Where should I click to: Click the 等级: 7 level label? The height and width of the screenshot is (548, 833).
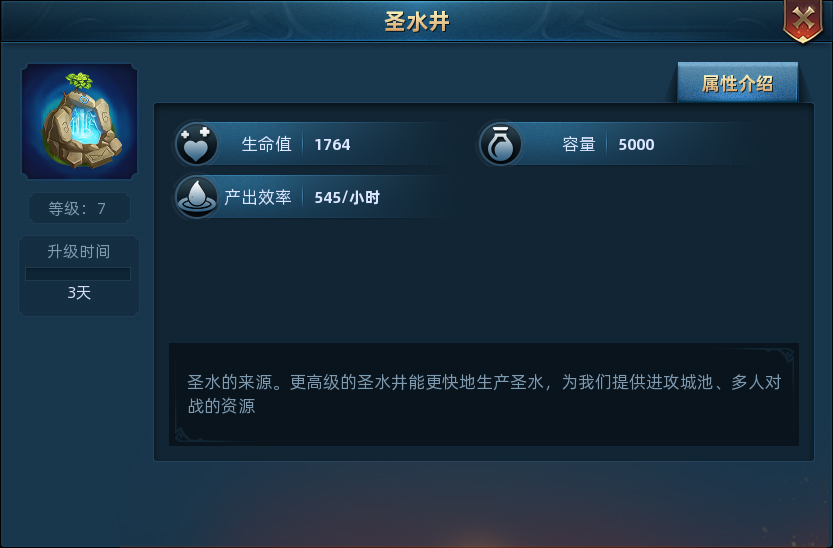point(79,208)
